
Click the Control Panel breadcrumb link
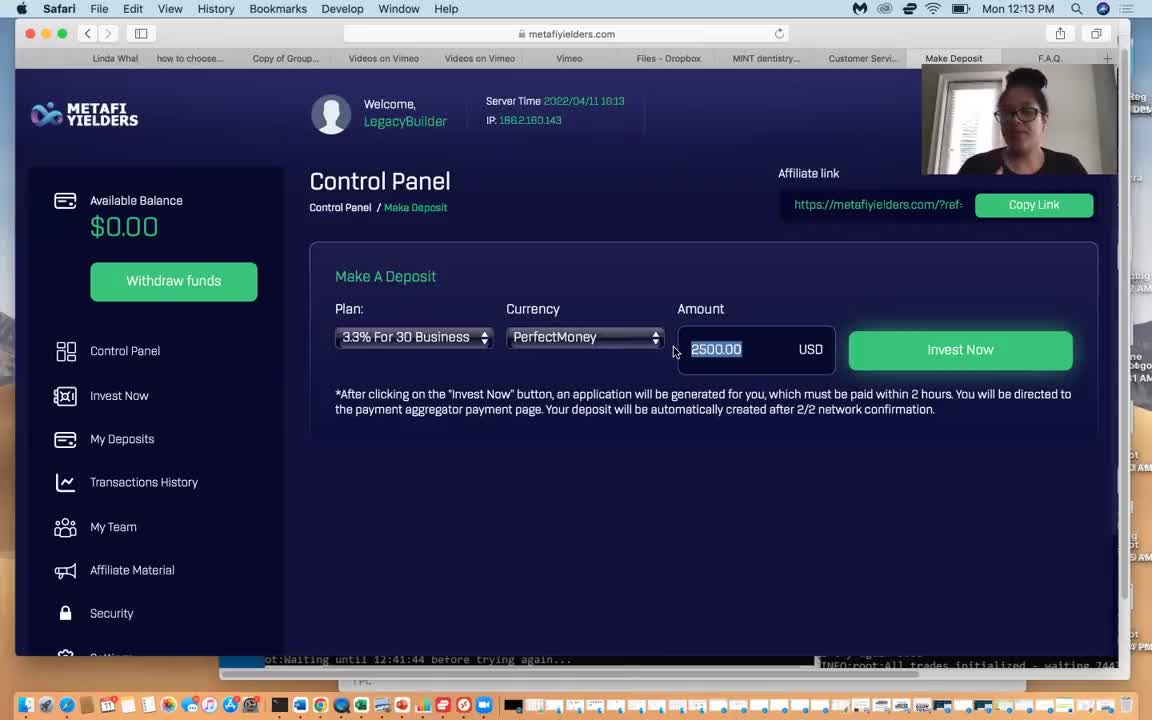(x=340, y=208)
